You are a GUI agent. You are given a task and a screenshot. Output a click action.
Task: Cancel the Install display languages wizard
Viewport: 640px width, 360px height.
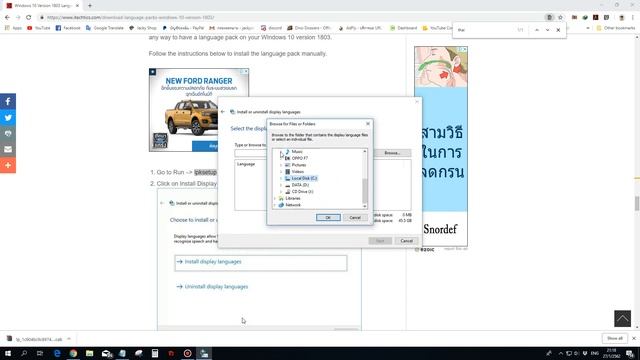click(406, 241)
